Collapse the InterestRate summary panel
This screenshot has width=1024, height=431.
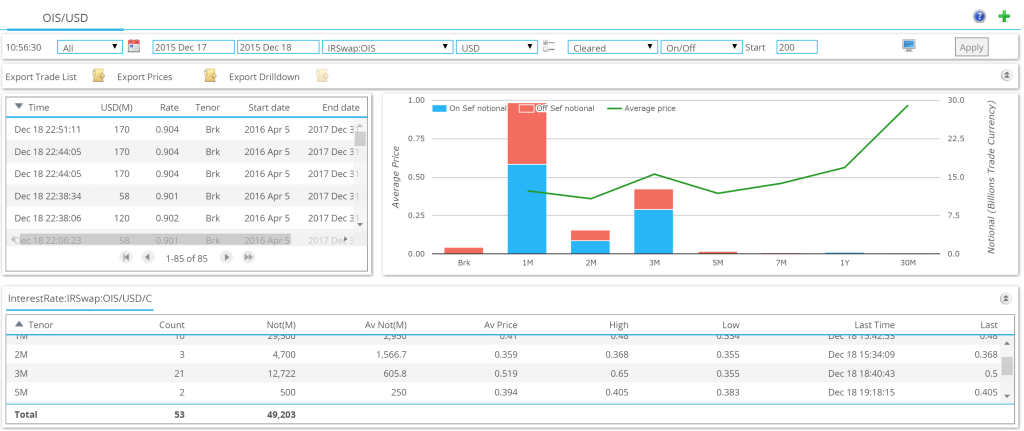coord(1006,298)
